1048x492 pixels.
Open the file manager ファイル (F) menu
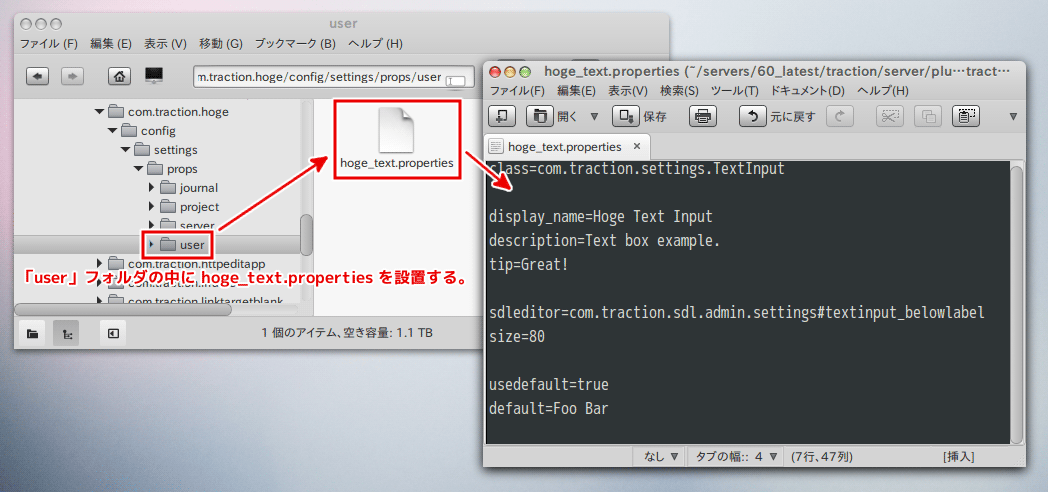pos(49,44)
